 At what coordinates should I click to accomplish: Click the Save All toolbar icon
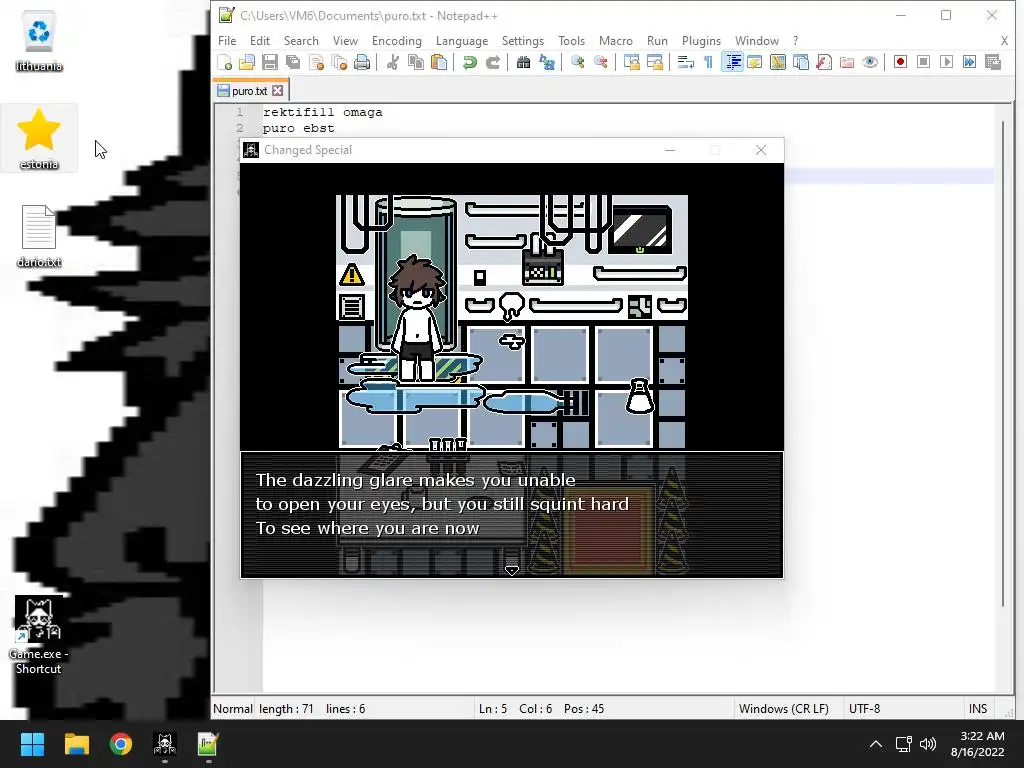pyautogui.click(x=293, y=62)
